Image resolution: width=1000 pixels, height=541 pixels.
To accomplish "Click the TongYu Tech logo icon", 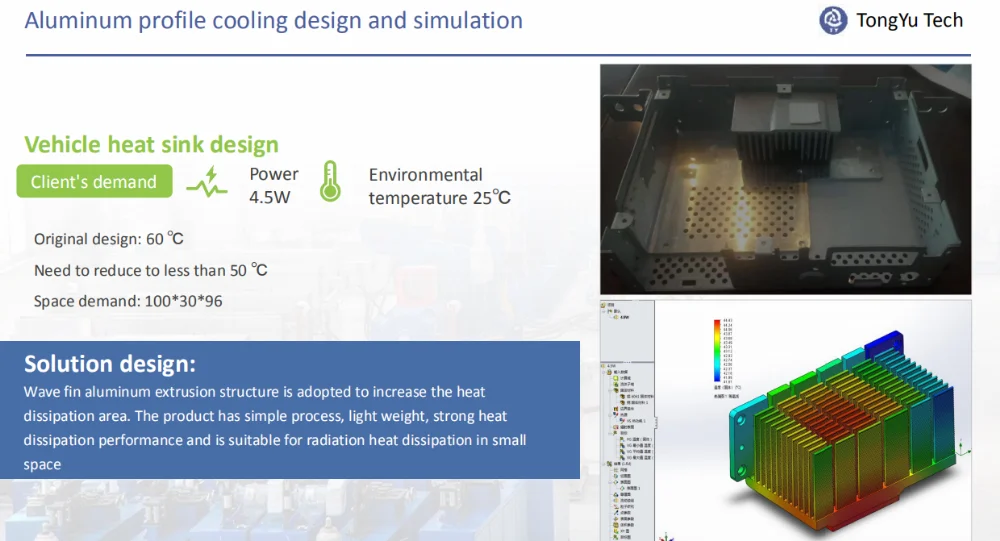I will 833,20.
